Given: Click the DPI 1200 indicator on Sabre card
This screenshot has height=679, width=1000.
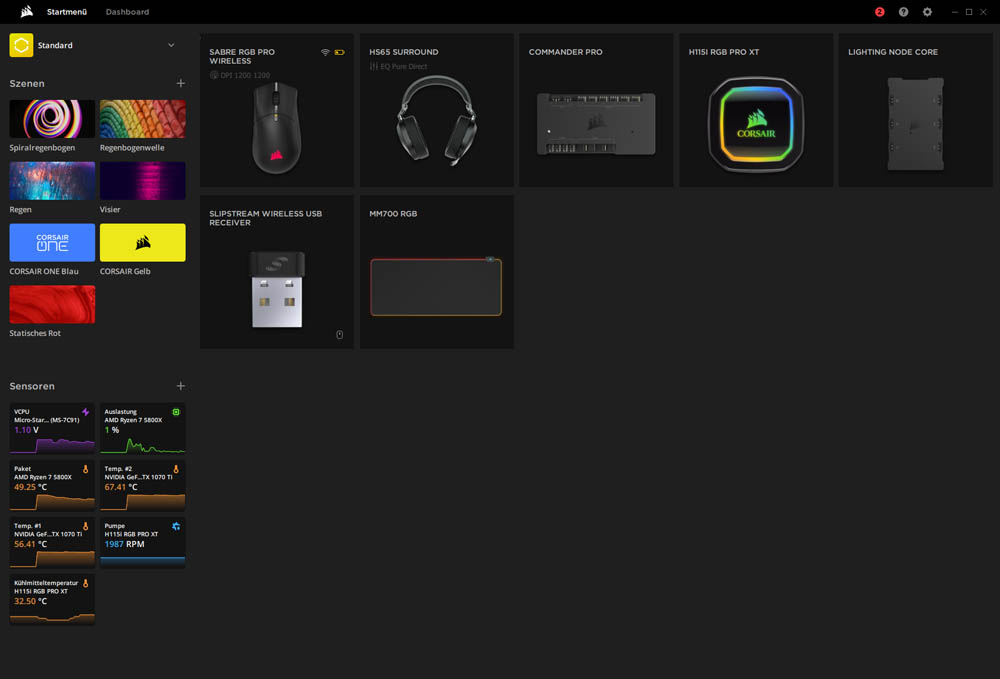Looking at the screenshot, I should point(240,75).
